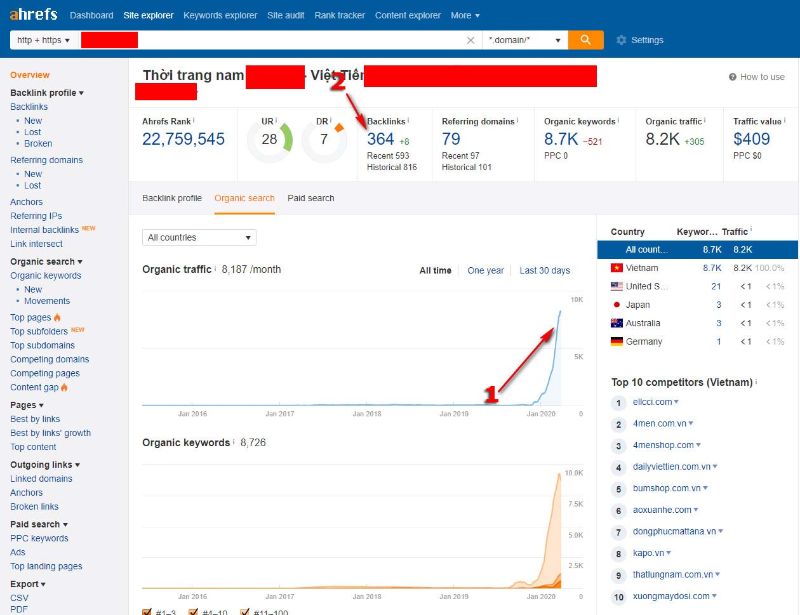Toggle the #1–3 positions checkbox
This screenshot has width=800, height=615.
pyautogui.click(x=147, y=611)
